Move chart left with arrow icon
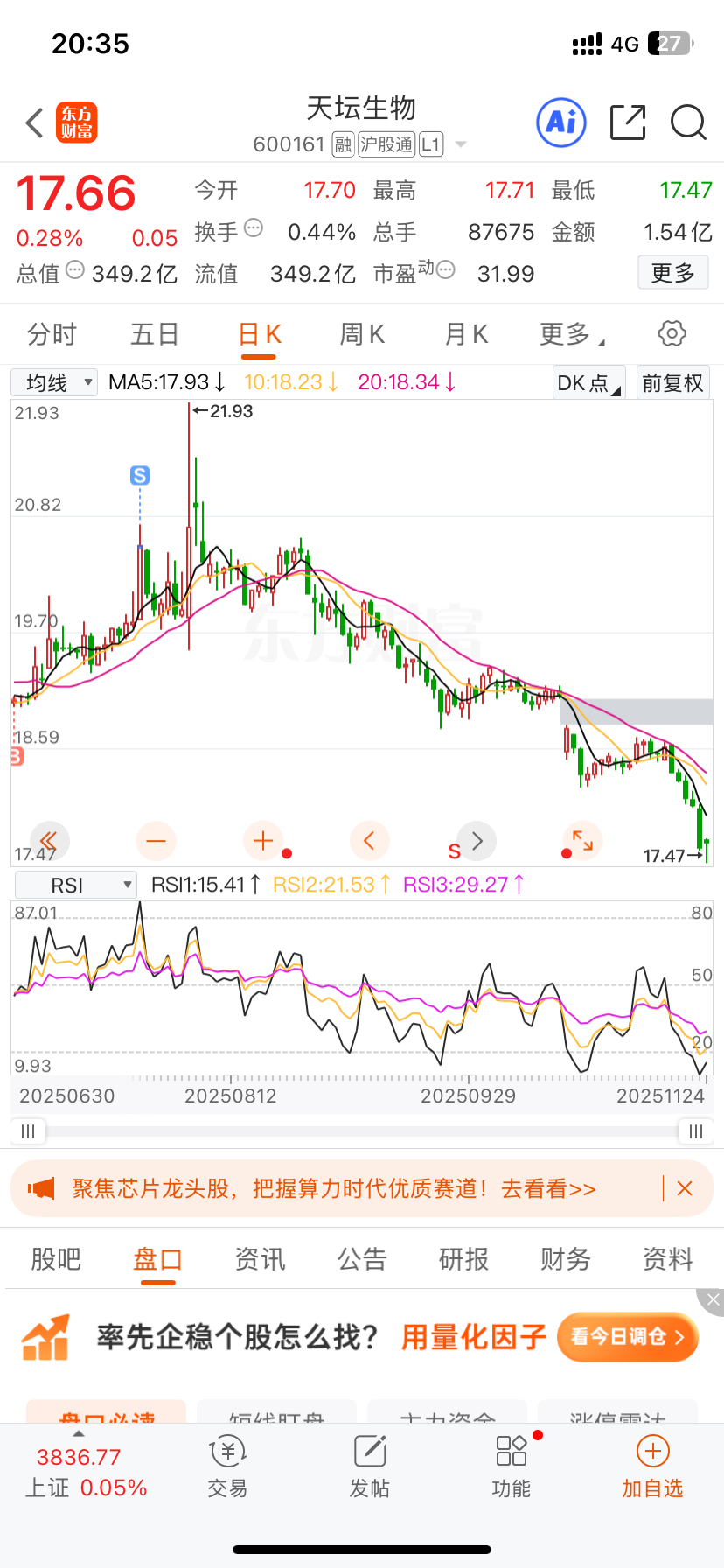The image size is (724, 1568). click(369, 842)
